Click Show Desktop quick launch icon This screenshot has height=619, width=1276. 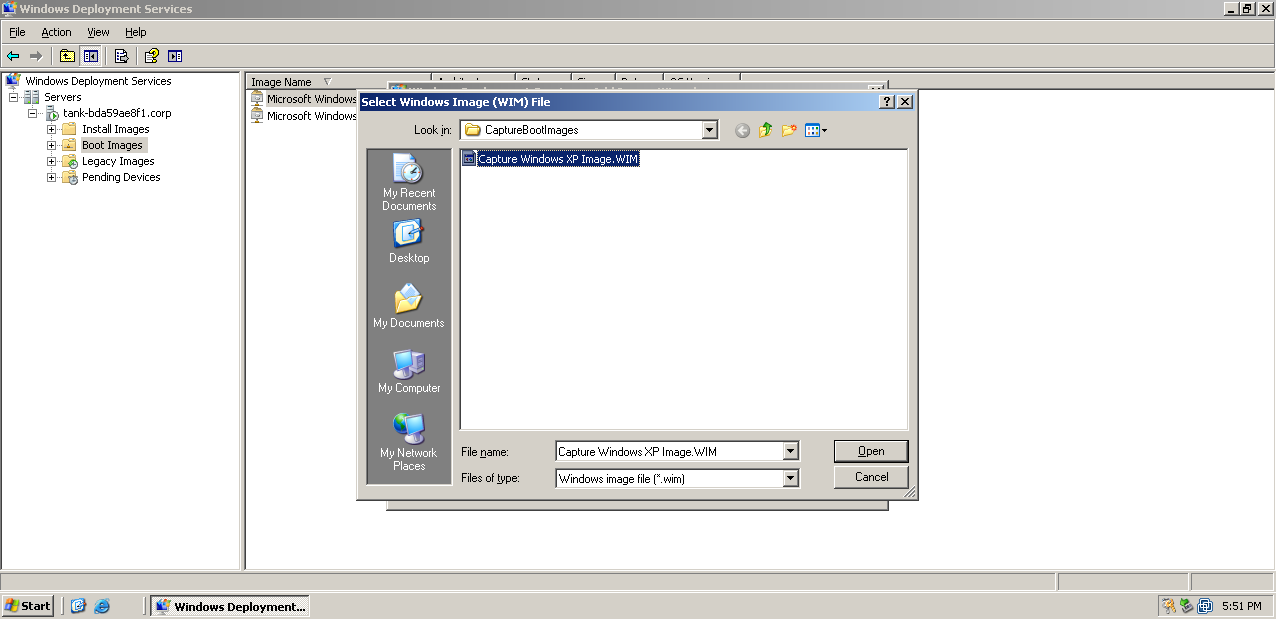pyautogui.click(x=78, y=606)
